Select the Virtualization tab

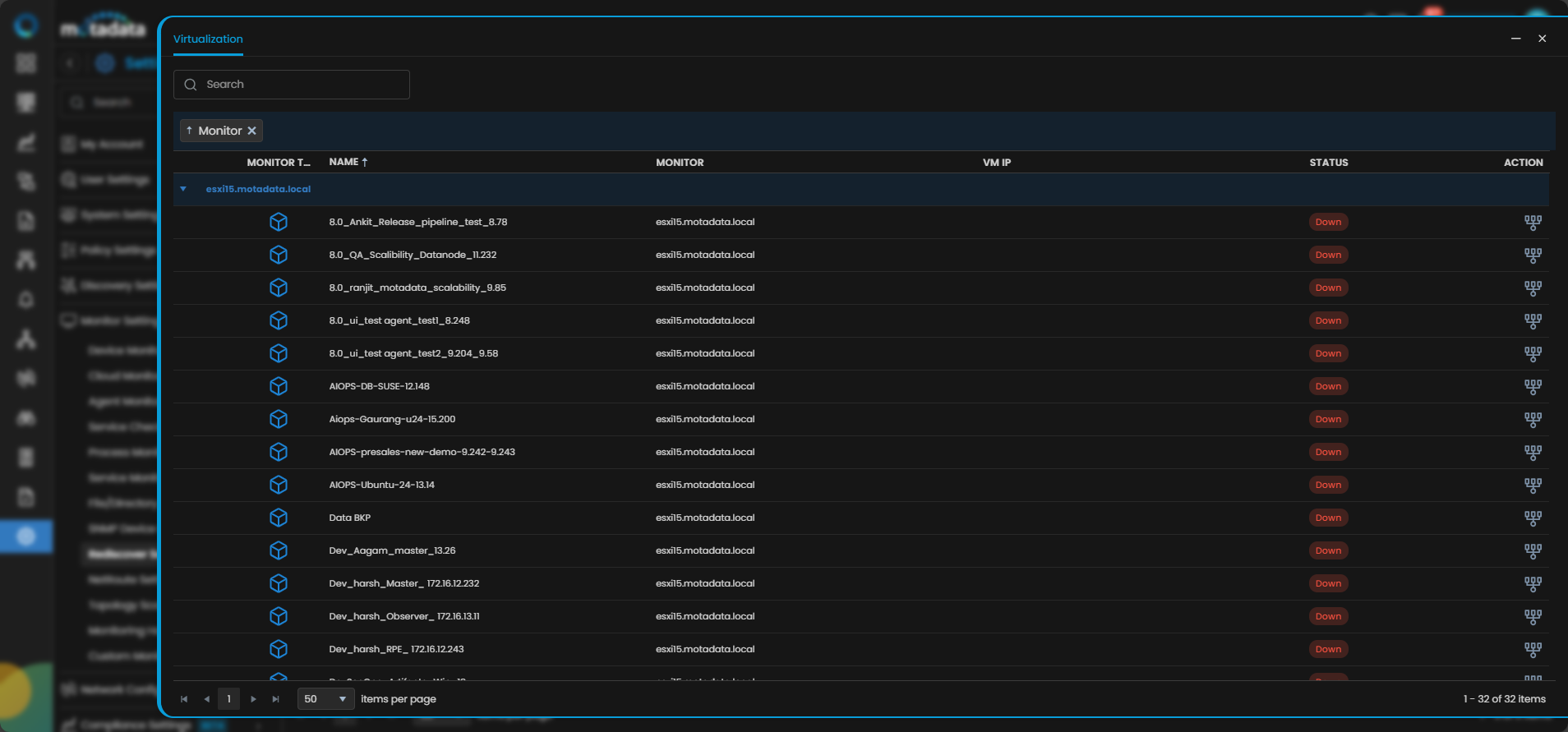coord(208,39)
